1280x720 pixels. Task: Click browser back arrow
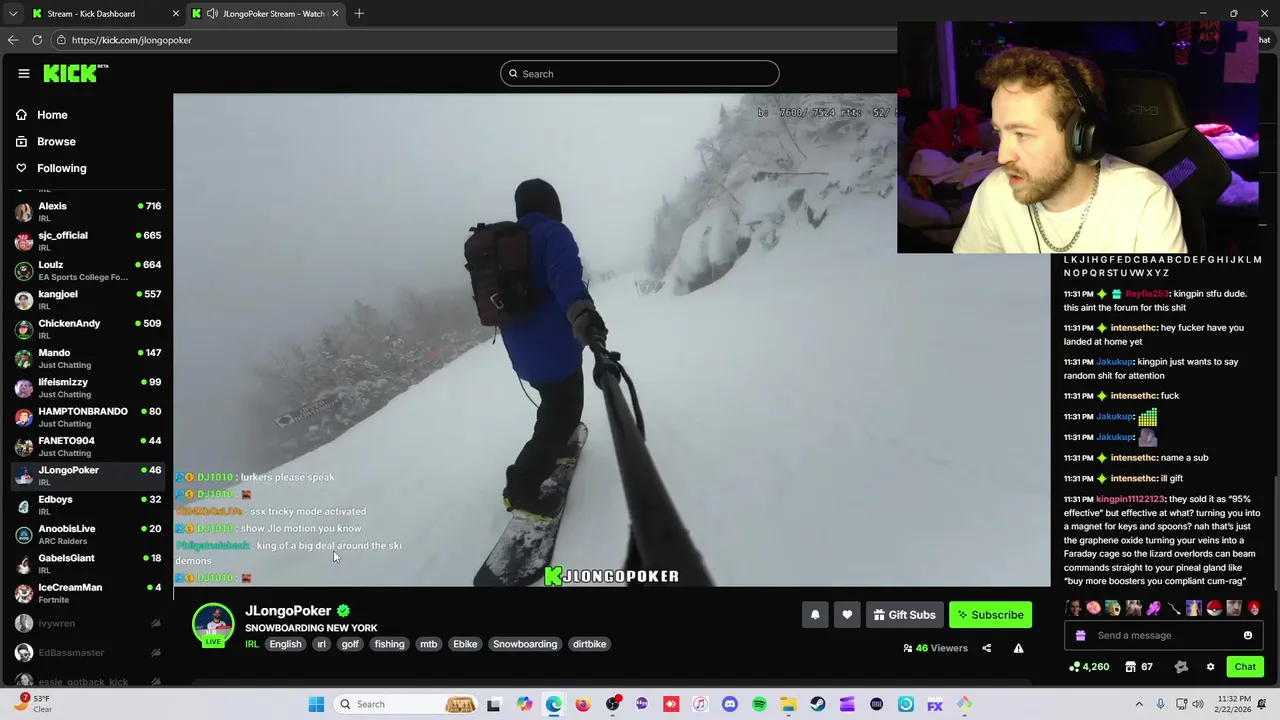[13, 40]
